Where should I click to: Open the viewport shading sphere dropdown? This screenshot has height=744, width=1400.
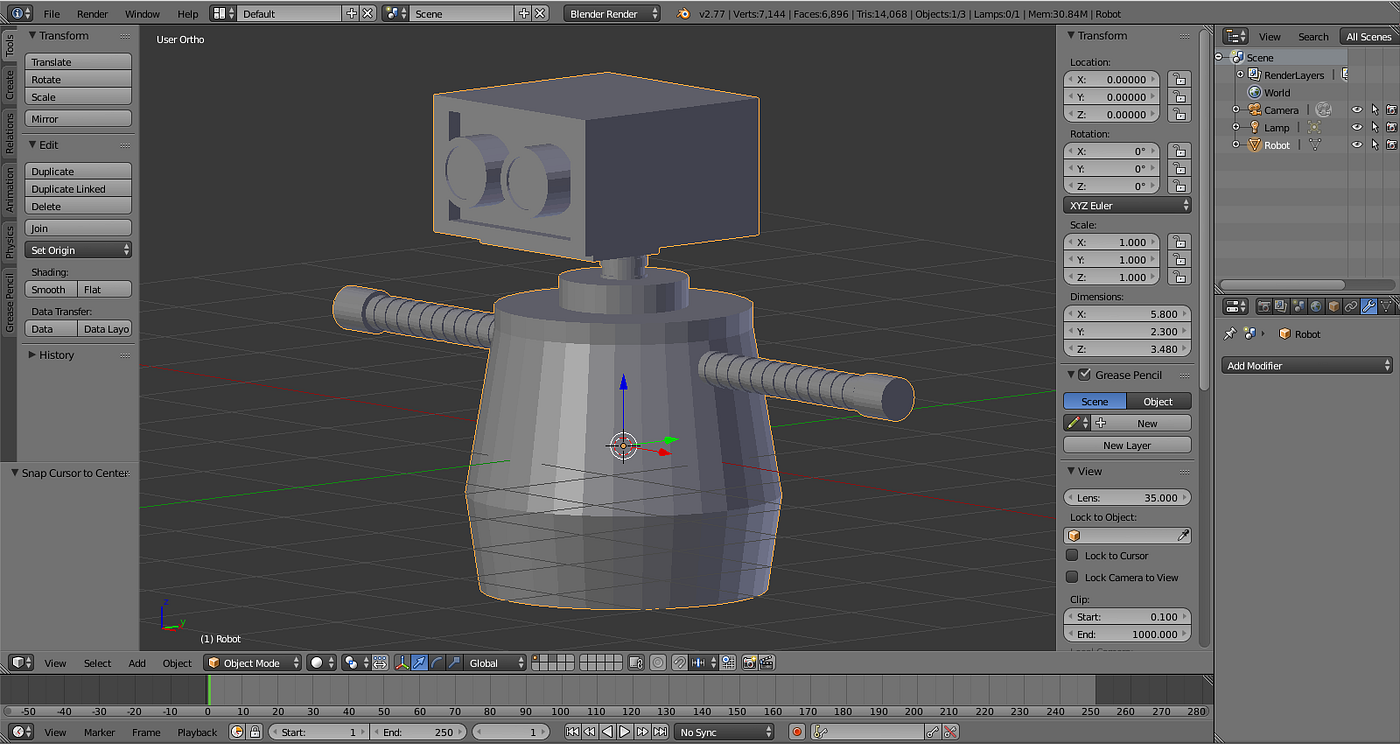[x=322, y=663]
